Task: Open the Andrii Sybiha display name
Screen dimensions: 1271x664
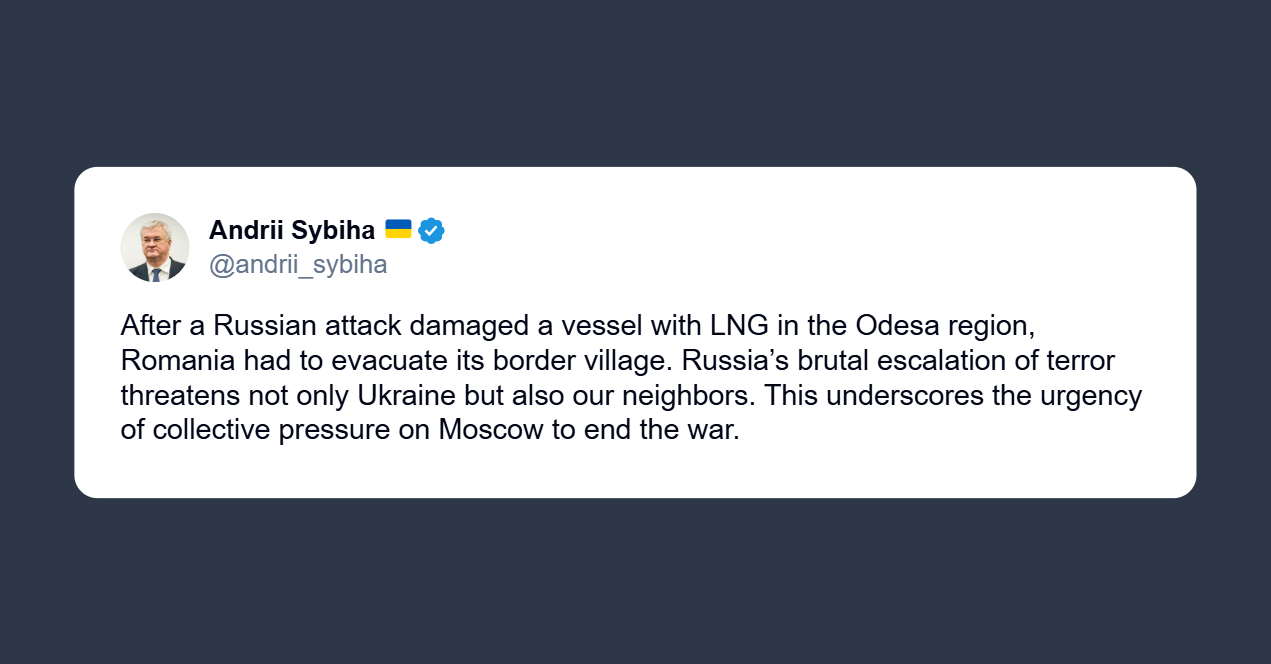Action: point(292,231)
